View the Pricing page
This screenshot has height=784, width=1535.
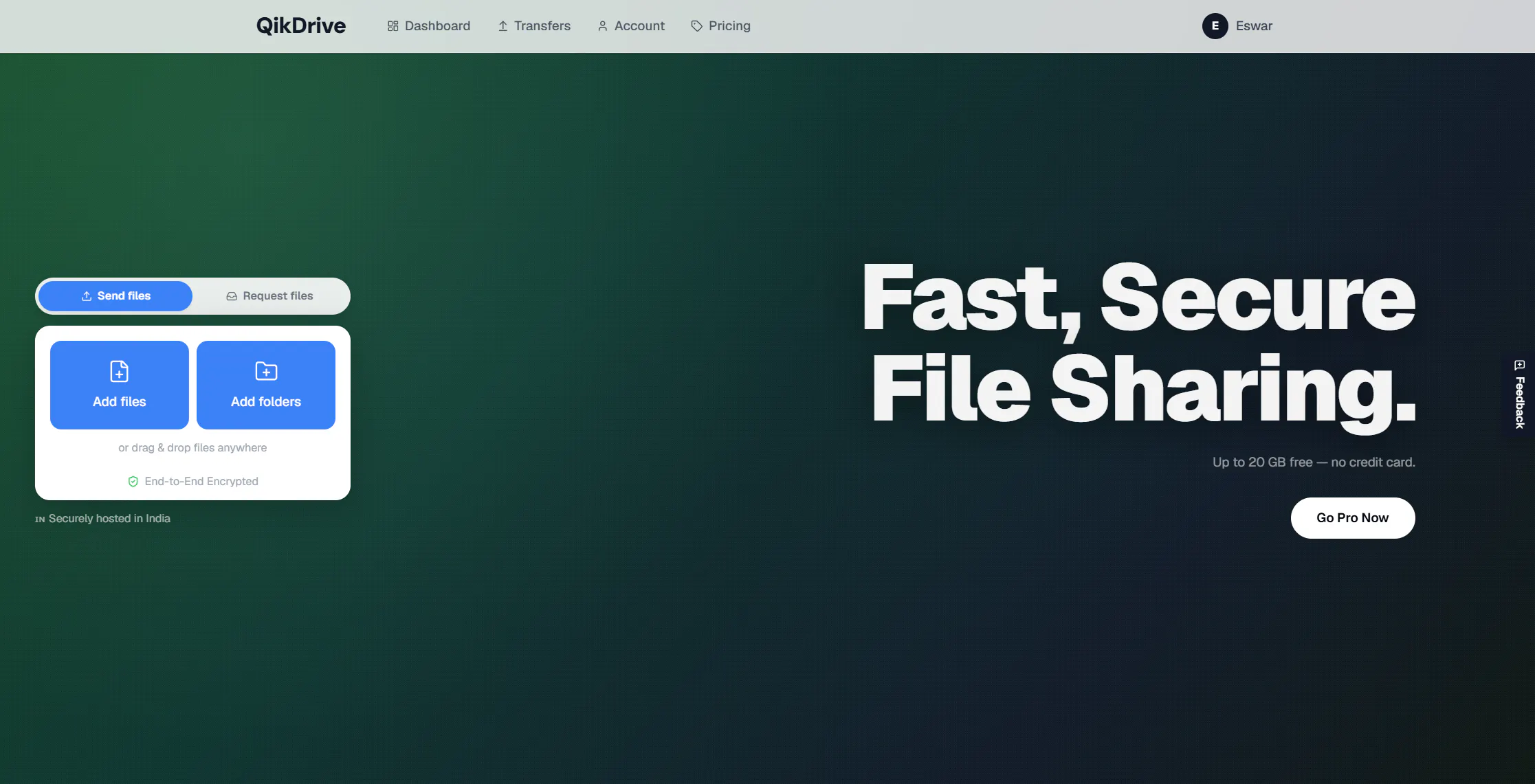coord(720,26)
